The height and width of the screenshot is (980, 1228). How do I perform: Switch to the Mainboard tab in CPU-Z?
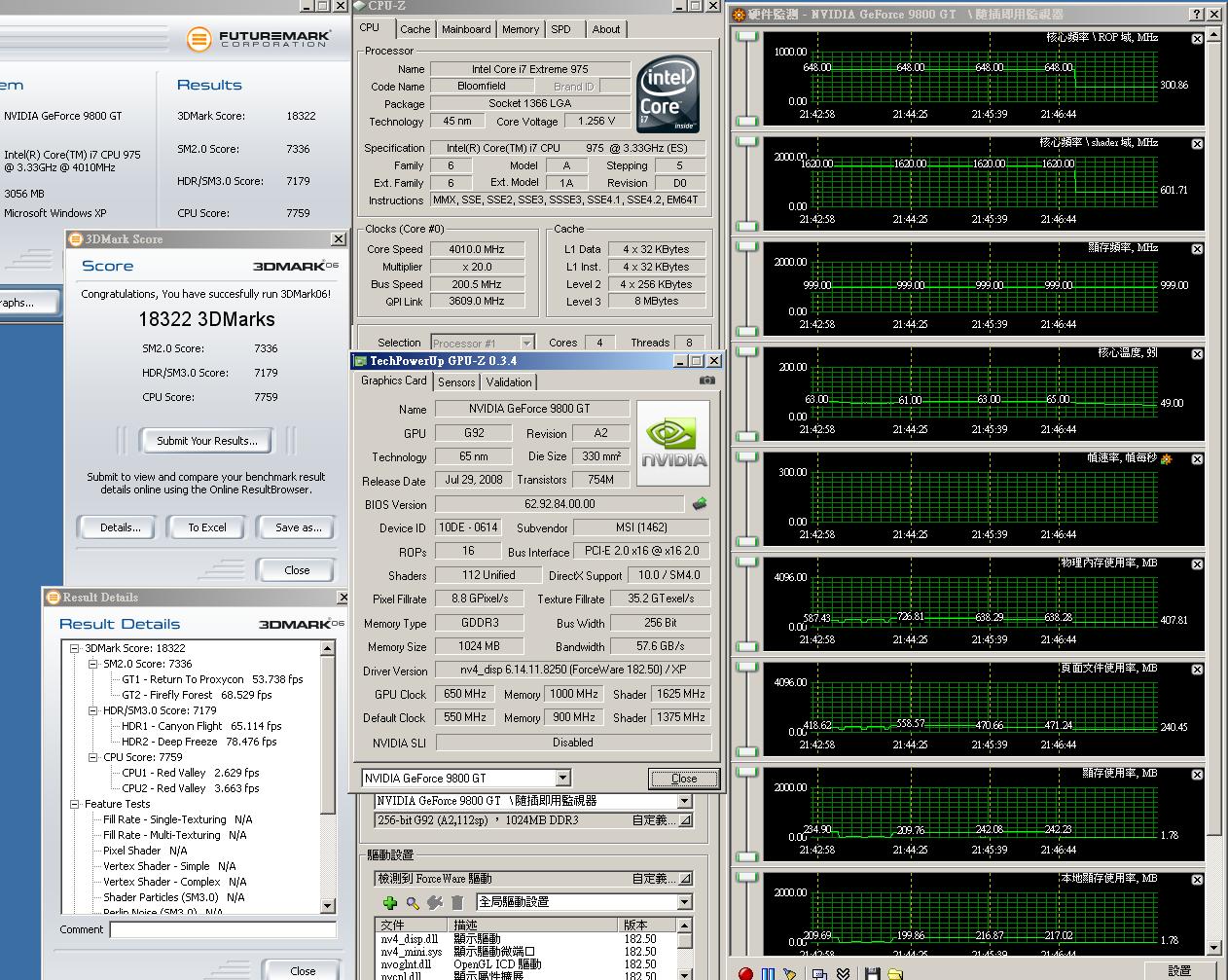[466, 29]
